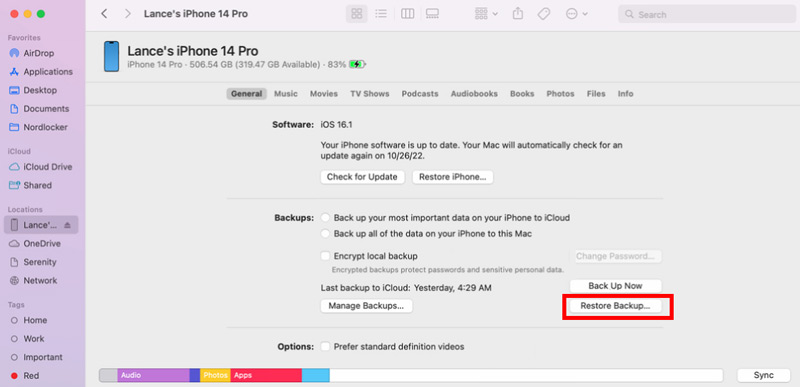Click Manage Backups... button

[x=366, y=306]
